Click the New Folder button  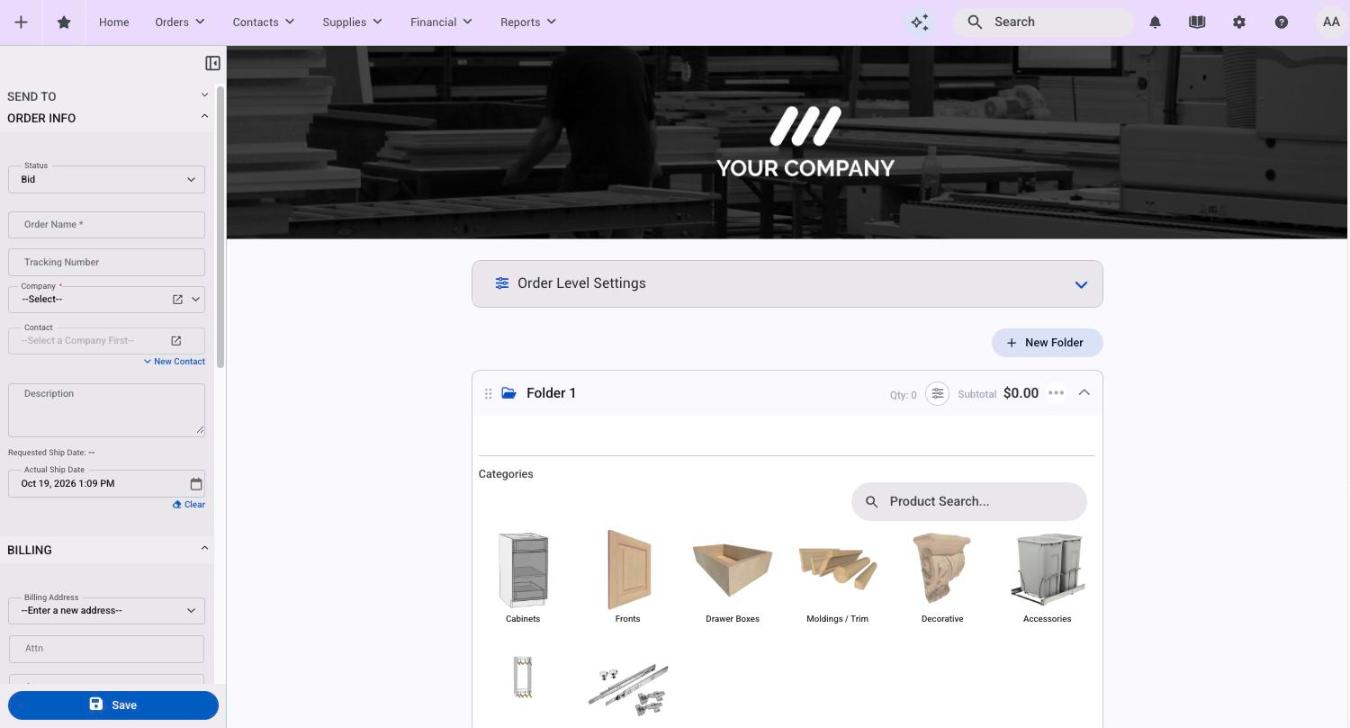point(1047,343)
